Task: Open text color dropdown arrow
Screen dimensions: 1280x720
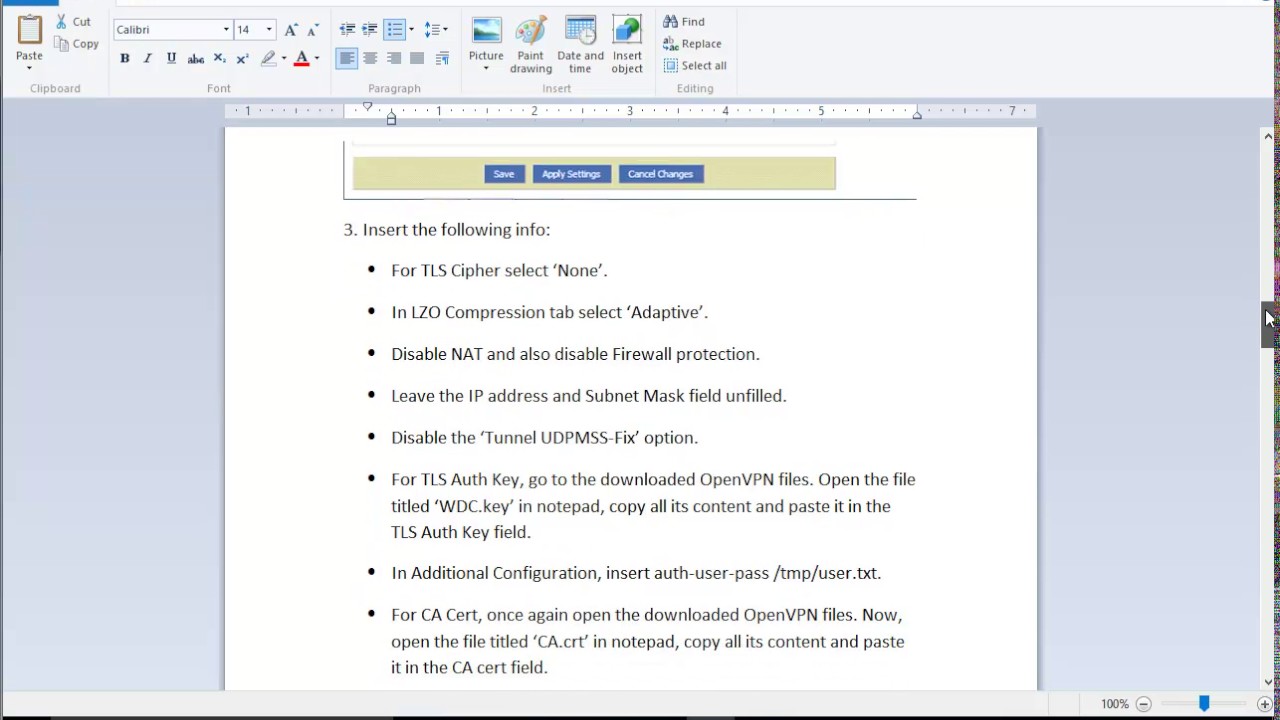Action: (x=317, y=59)
